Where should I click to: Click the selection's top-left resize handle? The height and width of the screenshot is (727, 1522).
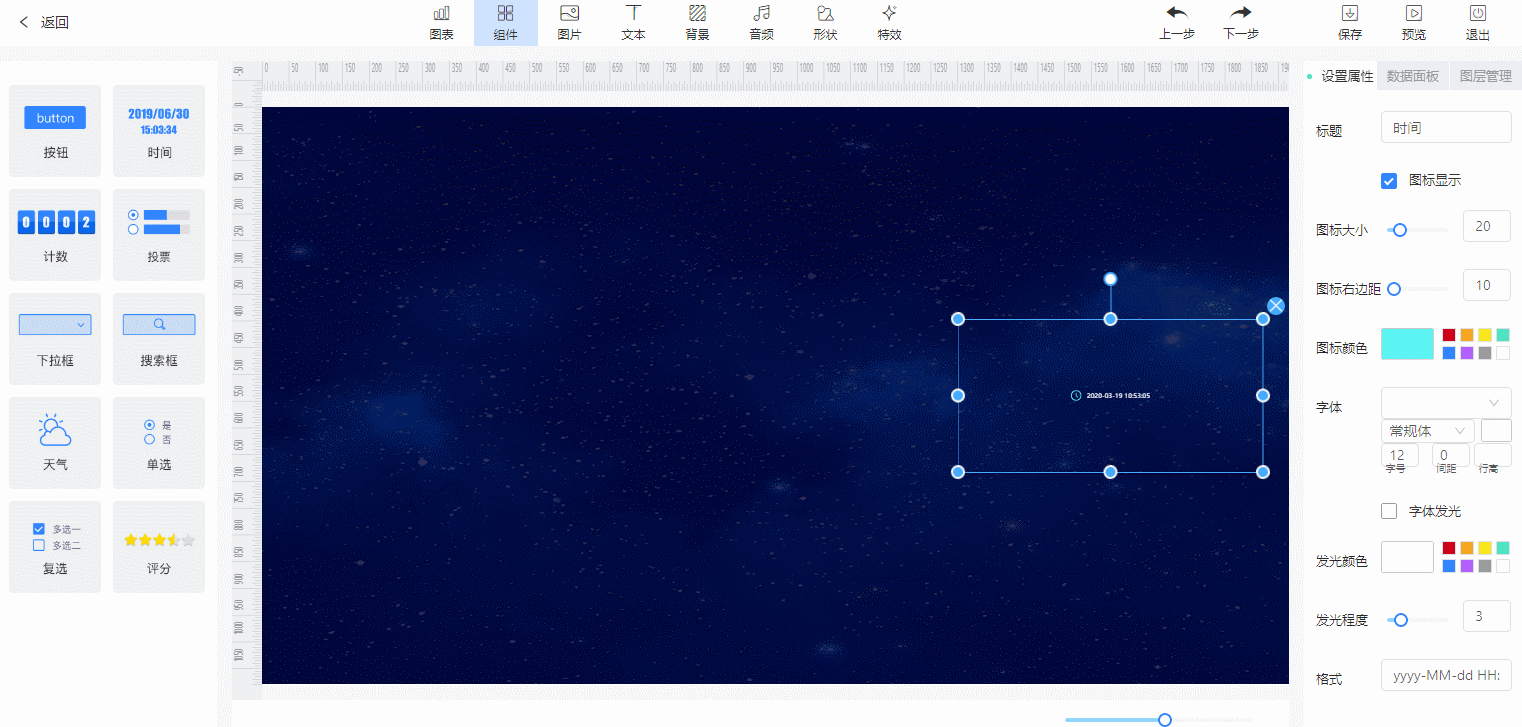tap(958, 319)
